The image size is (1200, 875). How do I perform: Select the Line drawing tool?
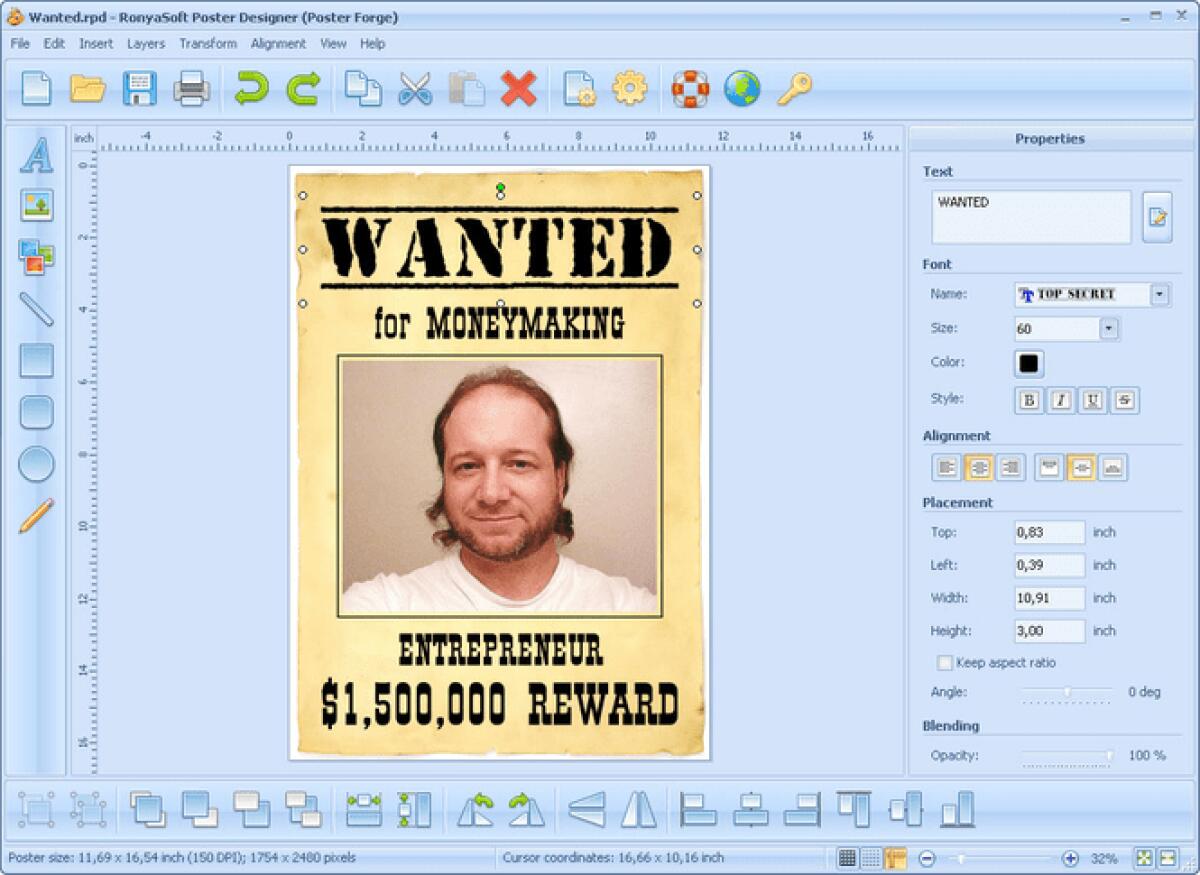(x=36, y=311)
